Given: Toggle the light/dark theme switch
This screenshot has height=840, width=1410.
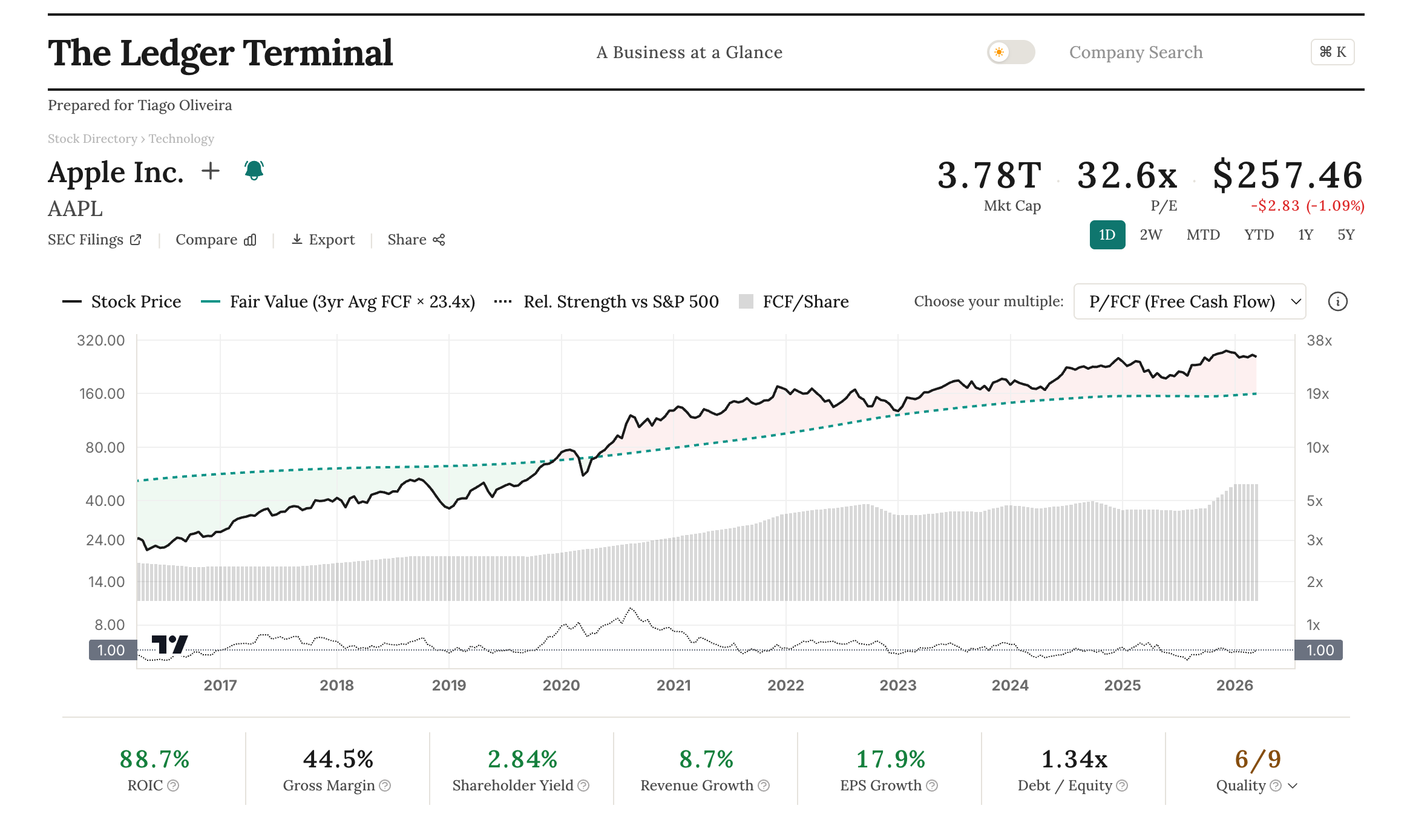Looking at the screenshot, I should click(1011, 52).
